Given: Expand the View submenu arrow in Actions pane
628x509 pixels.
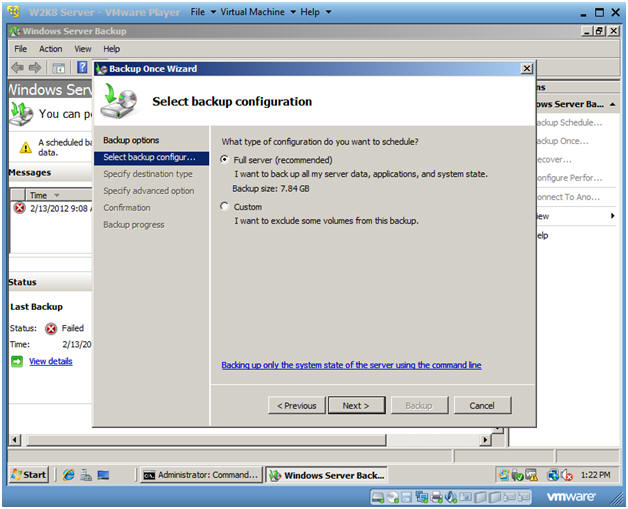Looking at the screenshot, I should [612, 216].
